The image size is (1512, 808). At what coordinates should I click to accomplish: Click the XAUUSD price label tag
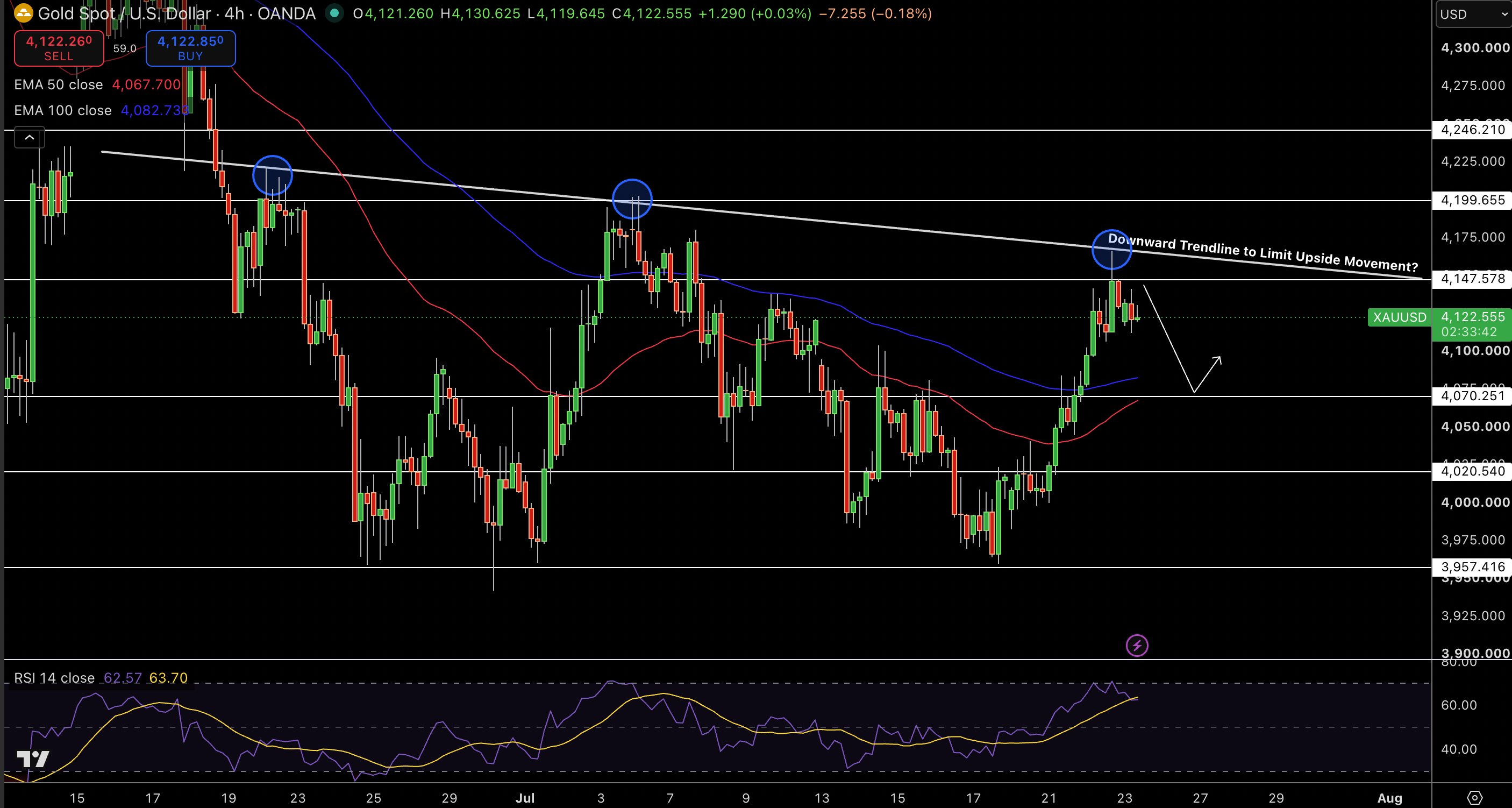pos(1399,317)
